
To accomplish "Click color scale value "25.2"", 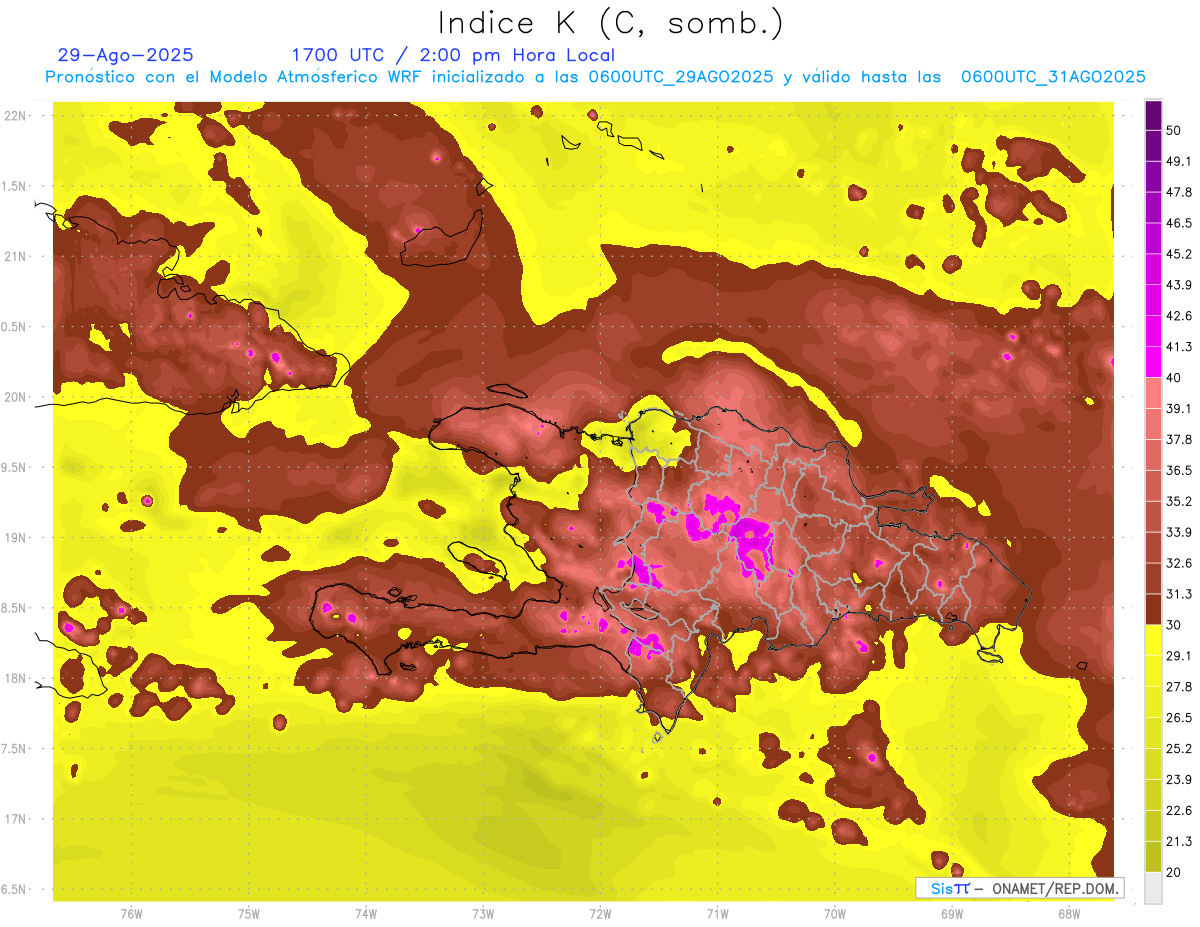I will pyautogui.click(x=1178, y=749).
